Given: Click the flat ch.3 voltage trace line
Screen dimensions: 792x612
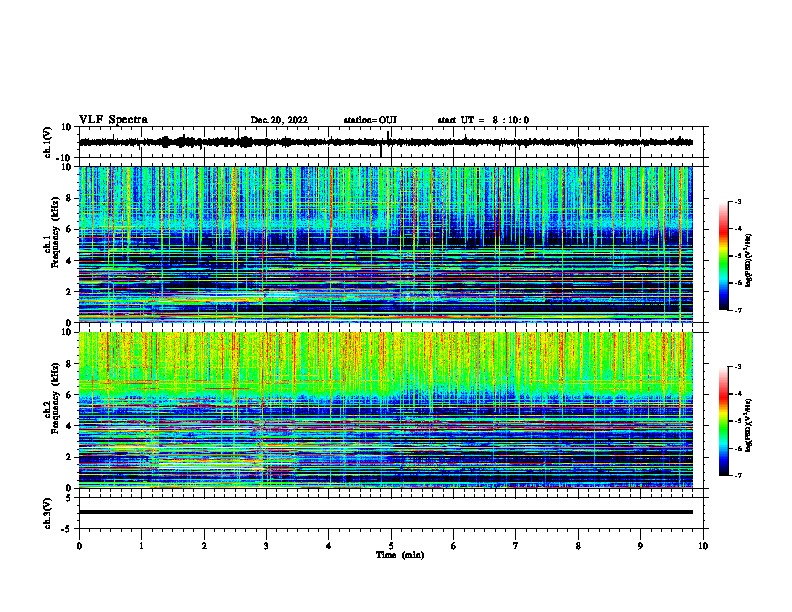Looking at the screenshot, I should point(385,512).
